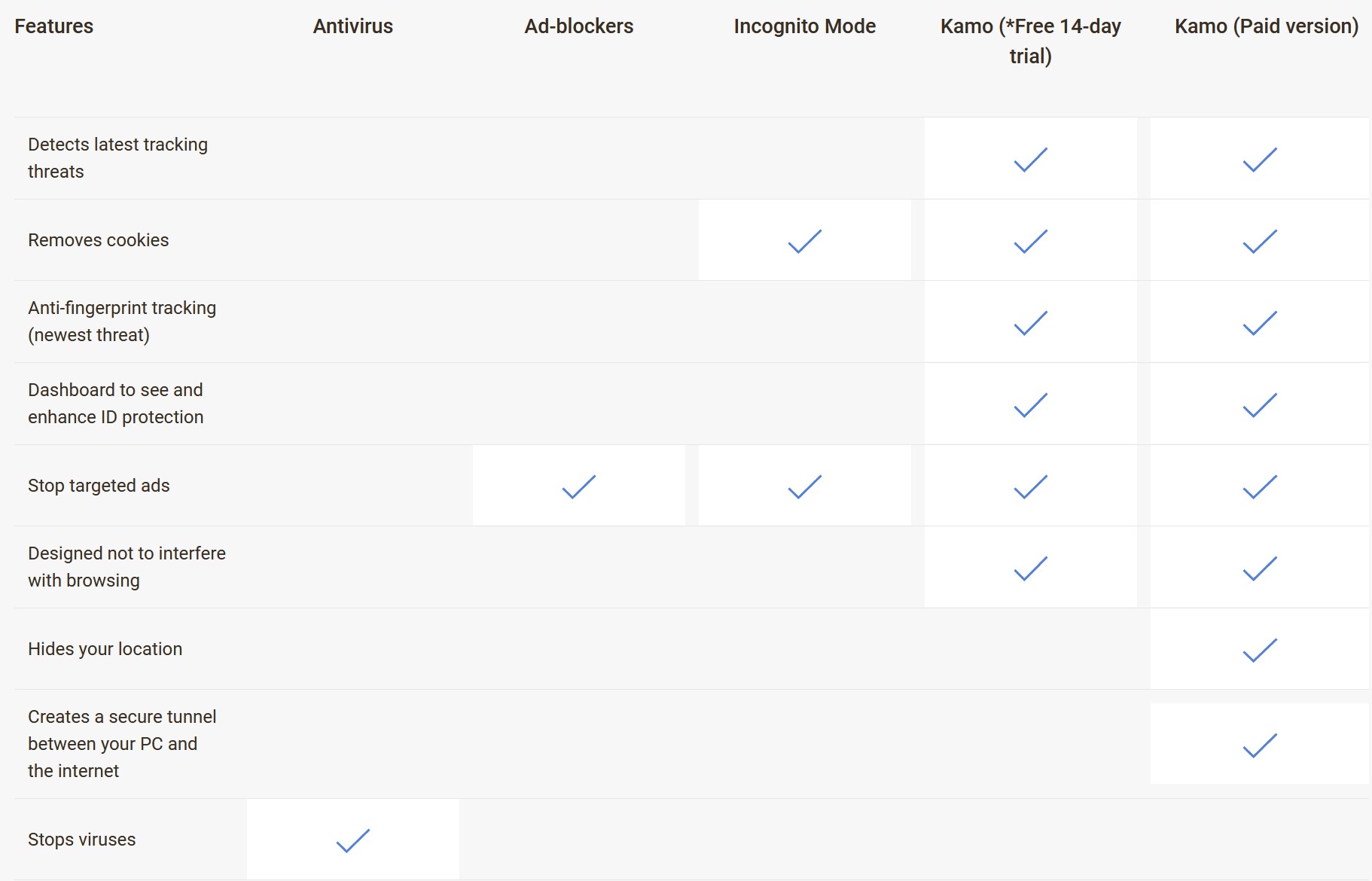Click Kamo Paid checkmark for Hides your location
The image size is (1372, 881).
(1259, 649)
